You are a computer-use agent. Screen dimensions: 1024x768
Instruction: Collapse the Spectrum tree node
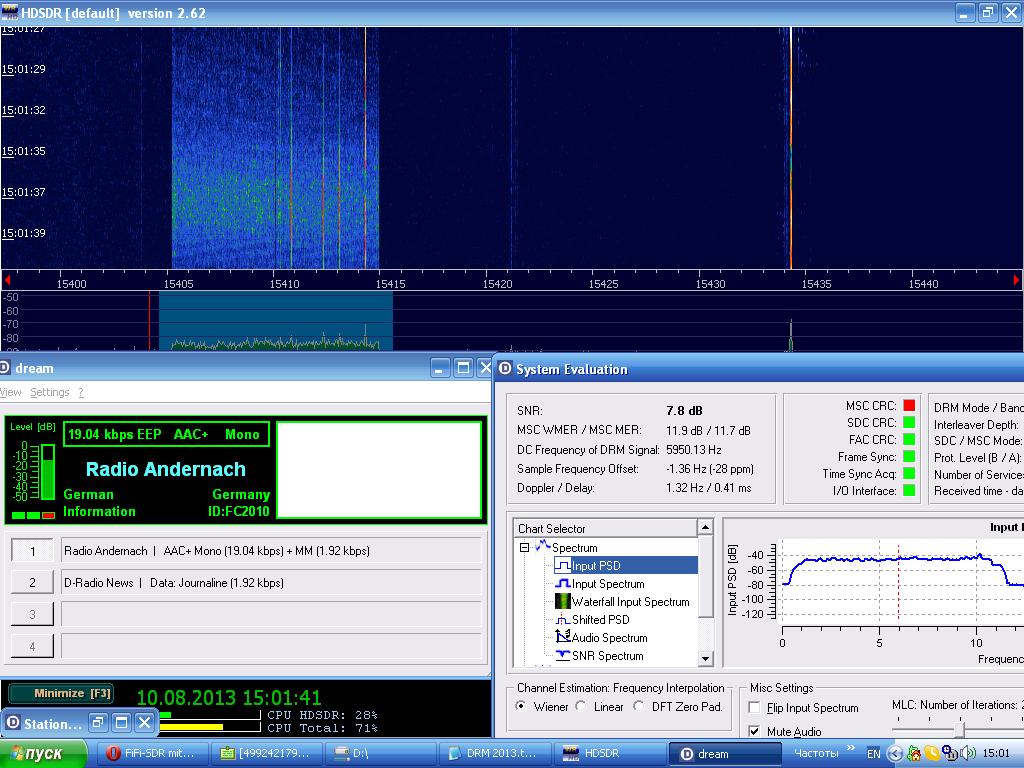[524, 547]
